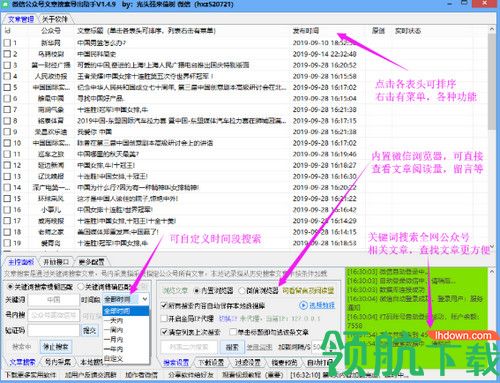Viewport: 500px width, 383px height.
Task: Open the 流程教程 tutorial link
Action: coord(322,305)
